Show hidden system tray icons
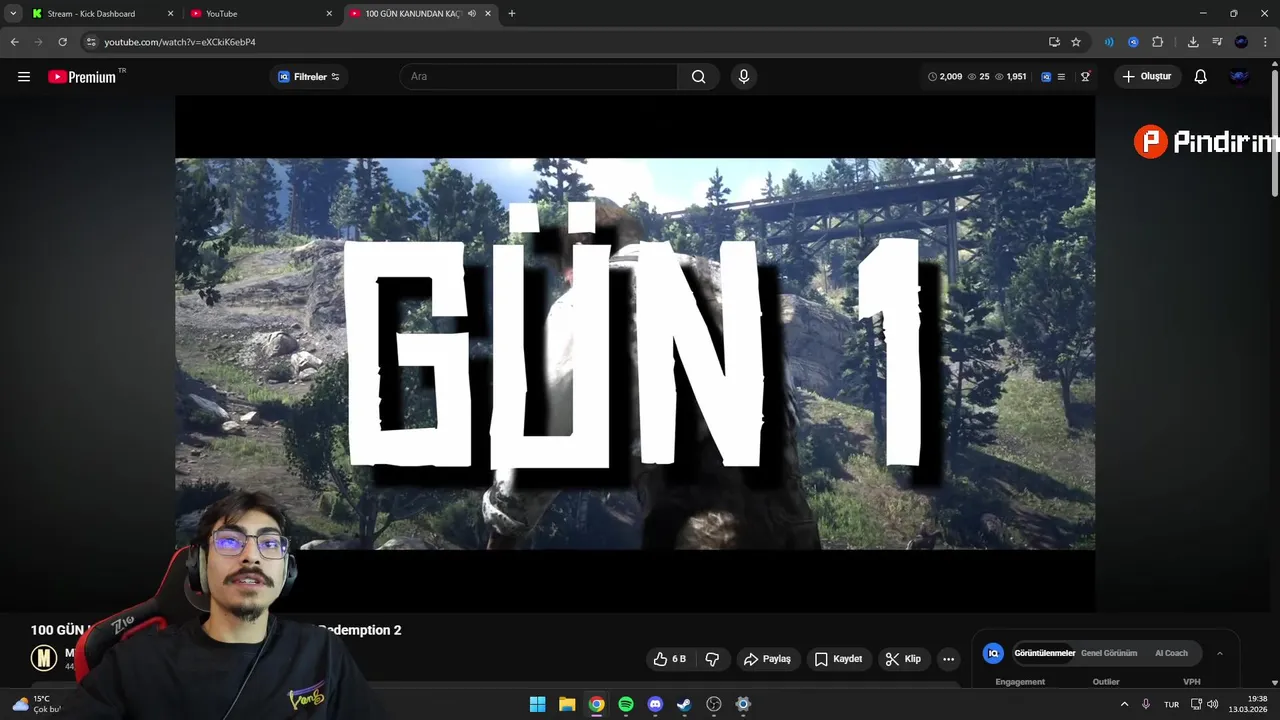This screenshot has width=1280, height=720. click(x=1124, y=704)
